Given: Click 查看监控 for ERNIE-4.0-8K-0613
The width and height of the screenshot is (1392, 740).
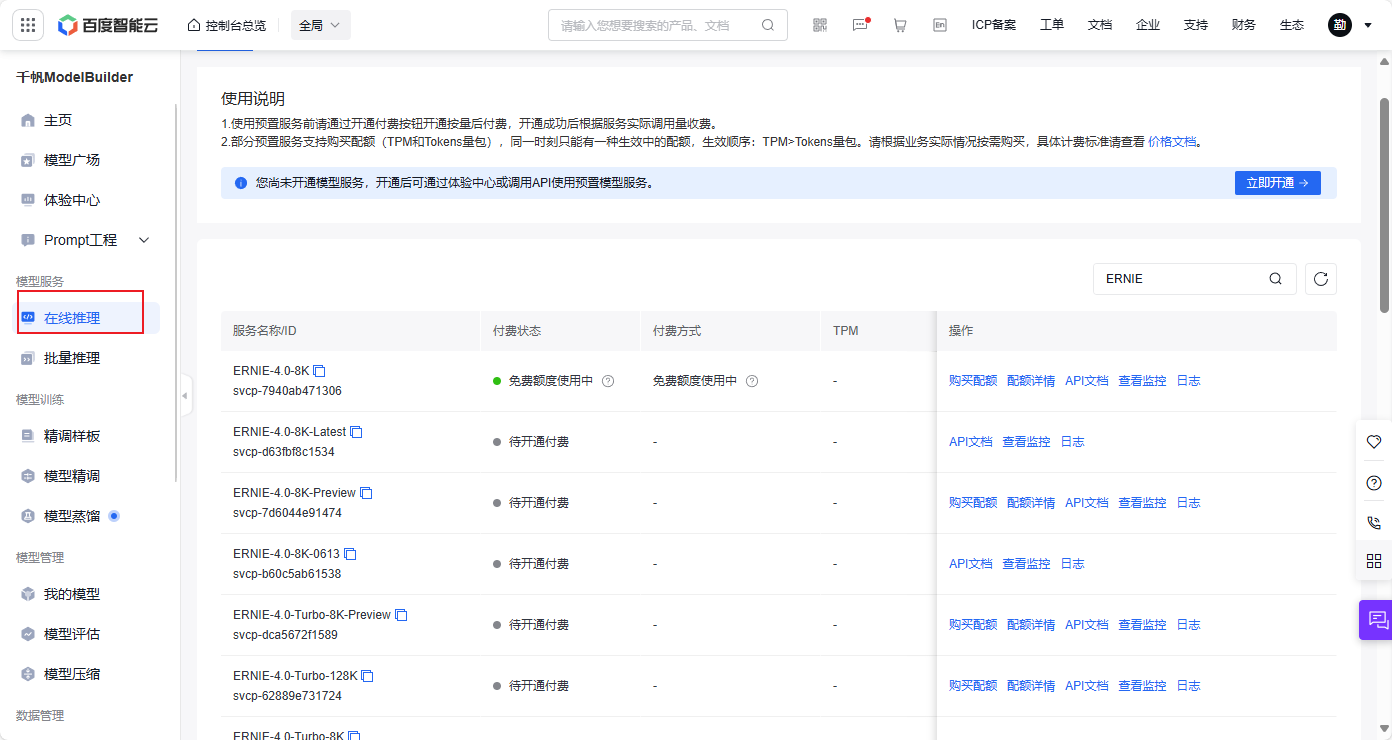Looking at the screenshot, I should click(1026, 564).
